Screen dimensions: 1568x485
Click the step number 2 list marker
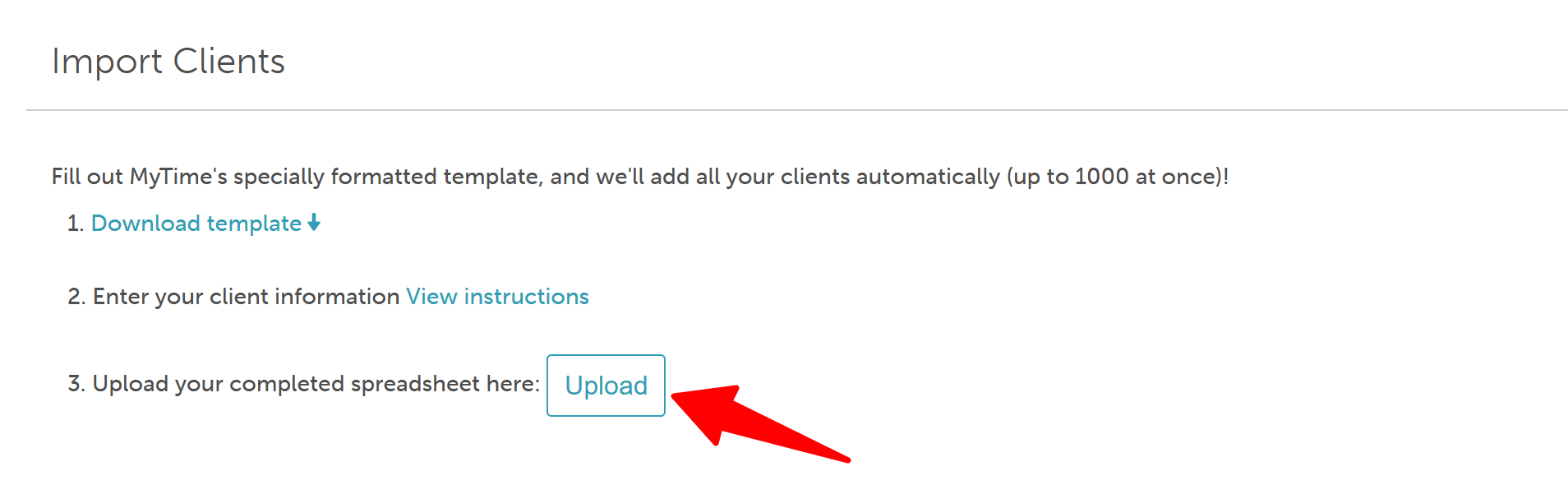click(x=76, y=297)
